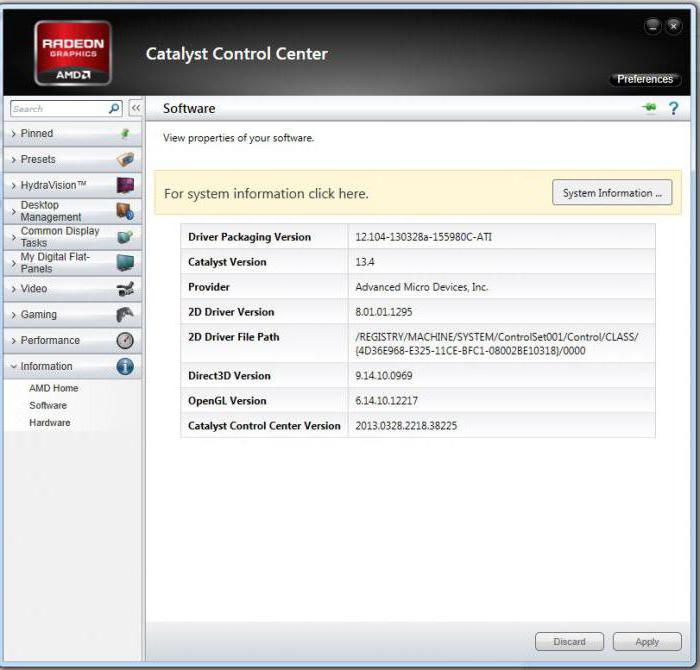Click the My Digital Flat-Panels monitor icon

pos(125,262)
